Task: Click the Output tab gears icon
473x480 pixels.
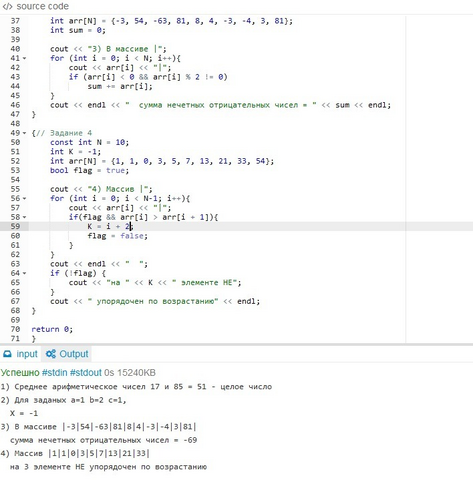Action: pyautogui.click(x=51, y=354)
